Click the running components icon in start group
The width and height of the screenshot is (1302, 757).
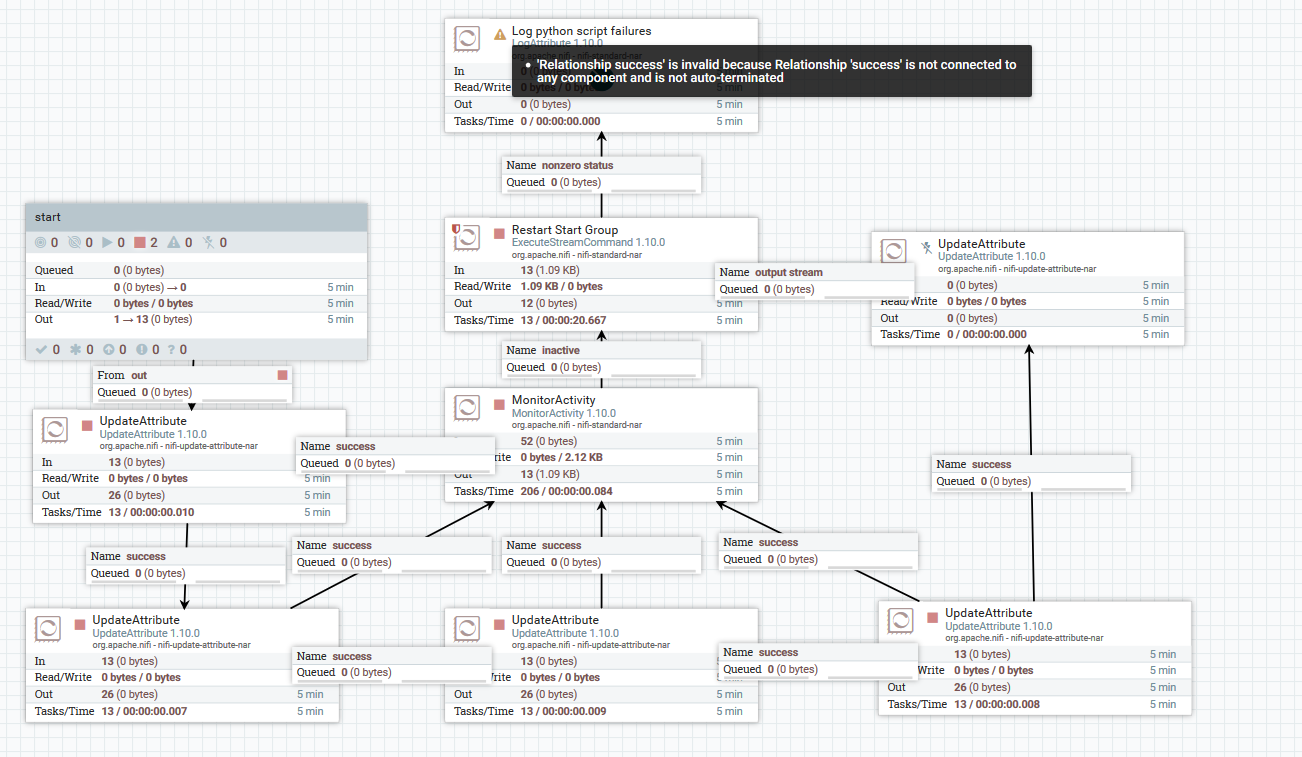107,242
